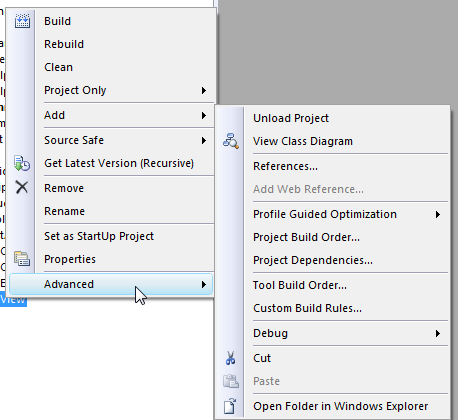Click the disabled Paste clipboard icon
Screen dimensions: 458x420
coord(231,381)
